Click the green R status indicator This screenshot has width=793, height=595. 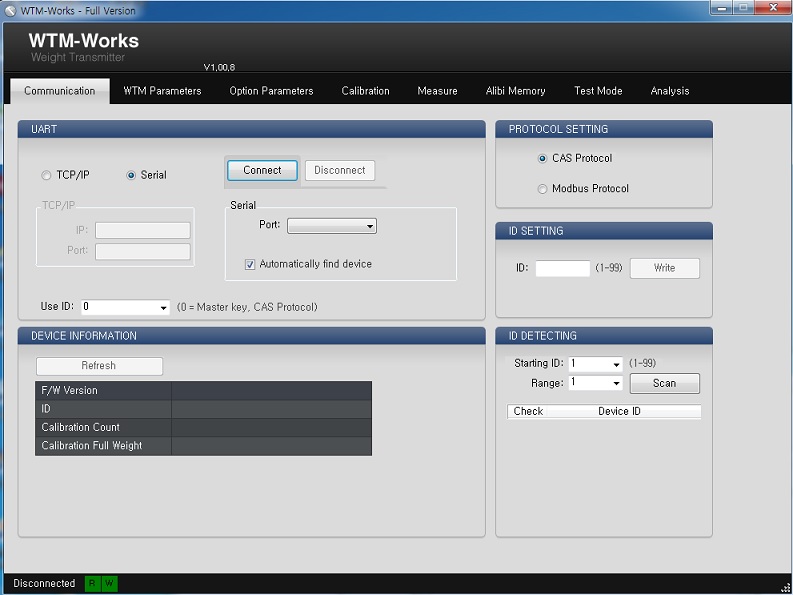click(92, 583)
